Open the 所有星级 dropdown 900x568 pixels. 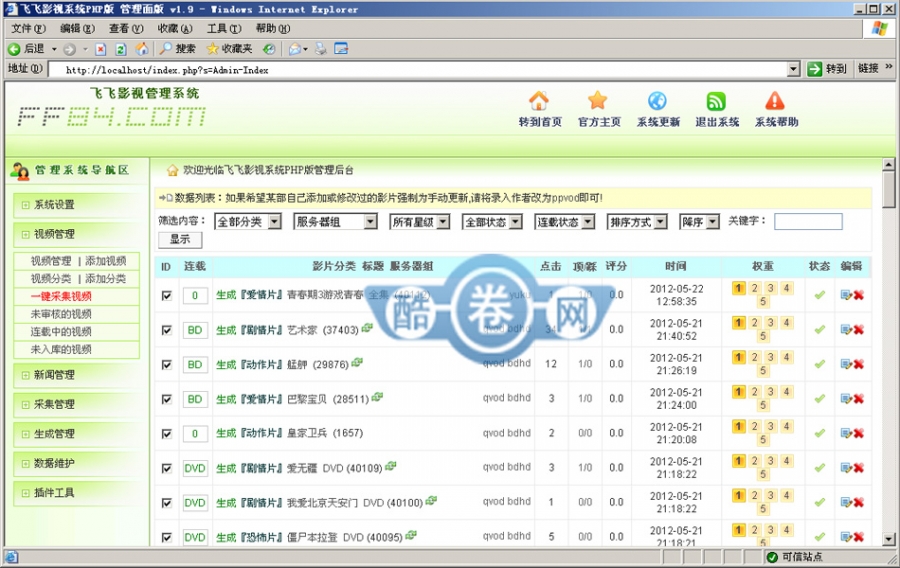point(420,221)
